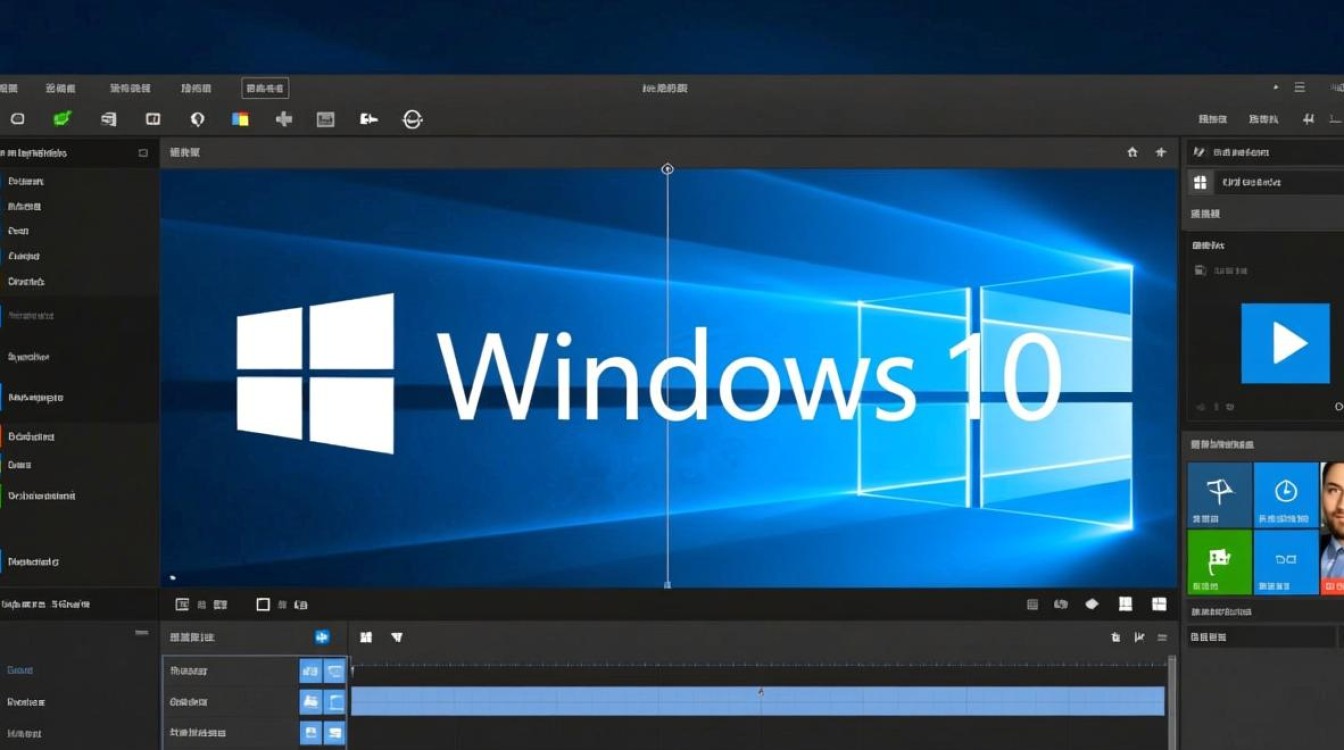Viewport: 1344px width, 750px height.
Task: Expand the track list header with the blue plus
Action: [x=322, y=637]
